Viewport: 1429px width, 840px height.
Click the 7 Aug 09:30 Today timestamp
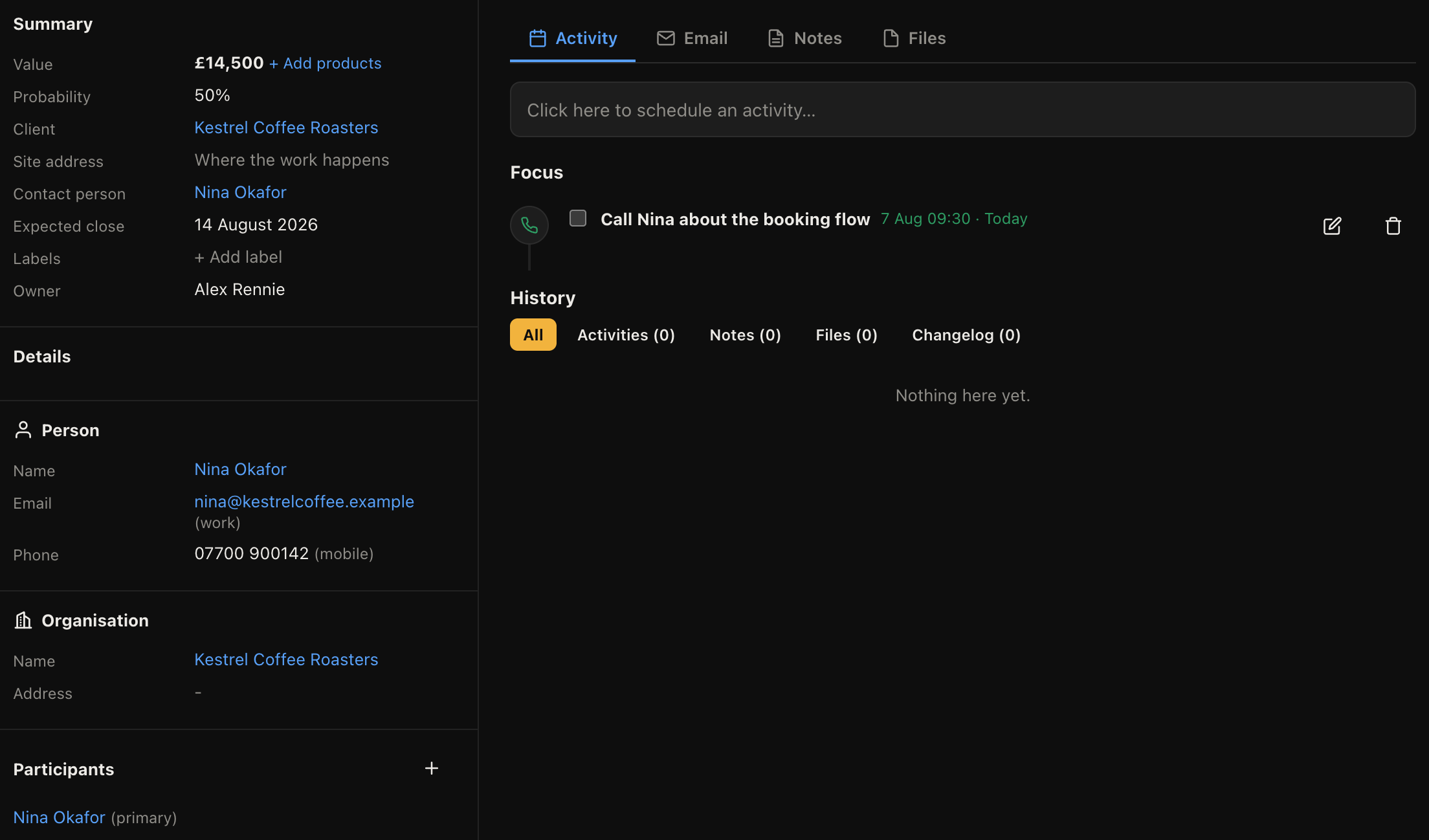(954, 219)
